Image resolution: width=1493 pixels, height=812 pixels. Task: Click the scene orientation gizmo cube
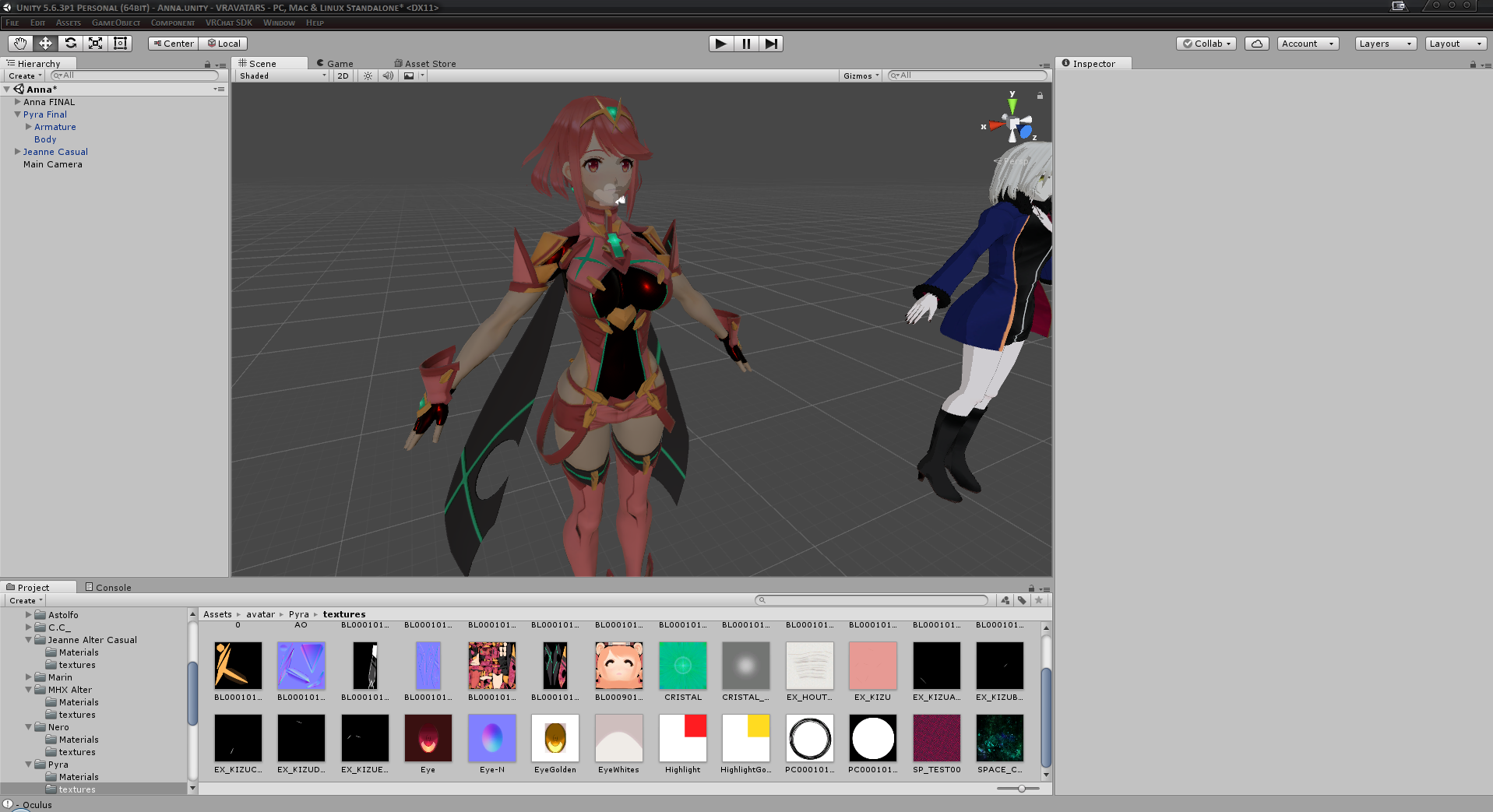1013,124
